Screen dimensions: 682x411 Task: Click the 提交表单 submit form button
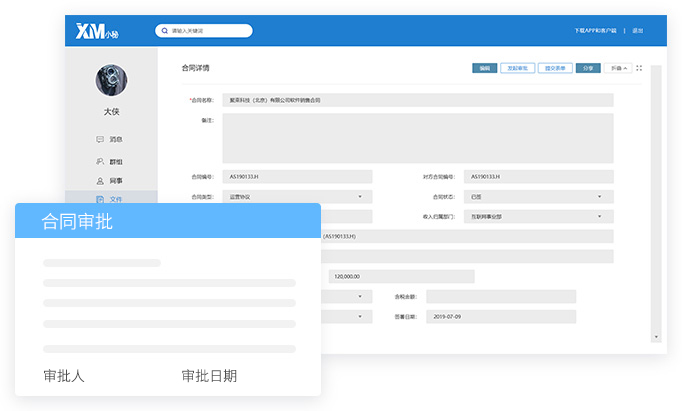553,69
